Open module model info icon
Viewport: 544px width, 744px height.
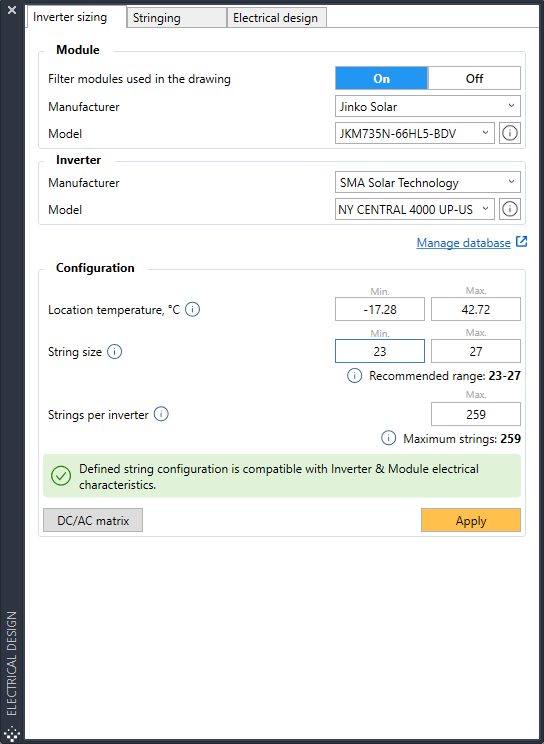[510, 133]
